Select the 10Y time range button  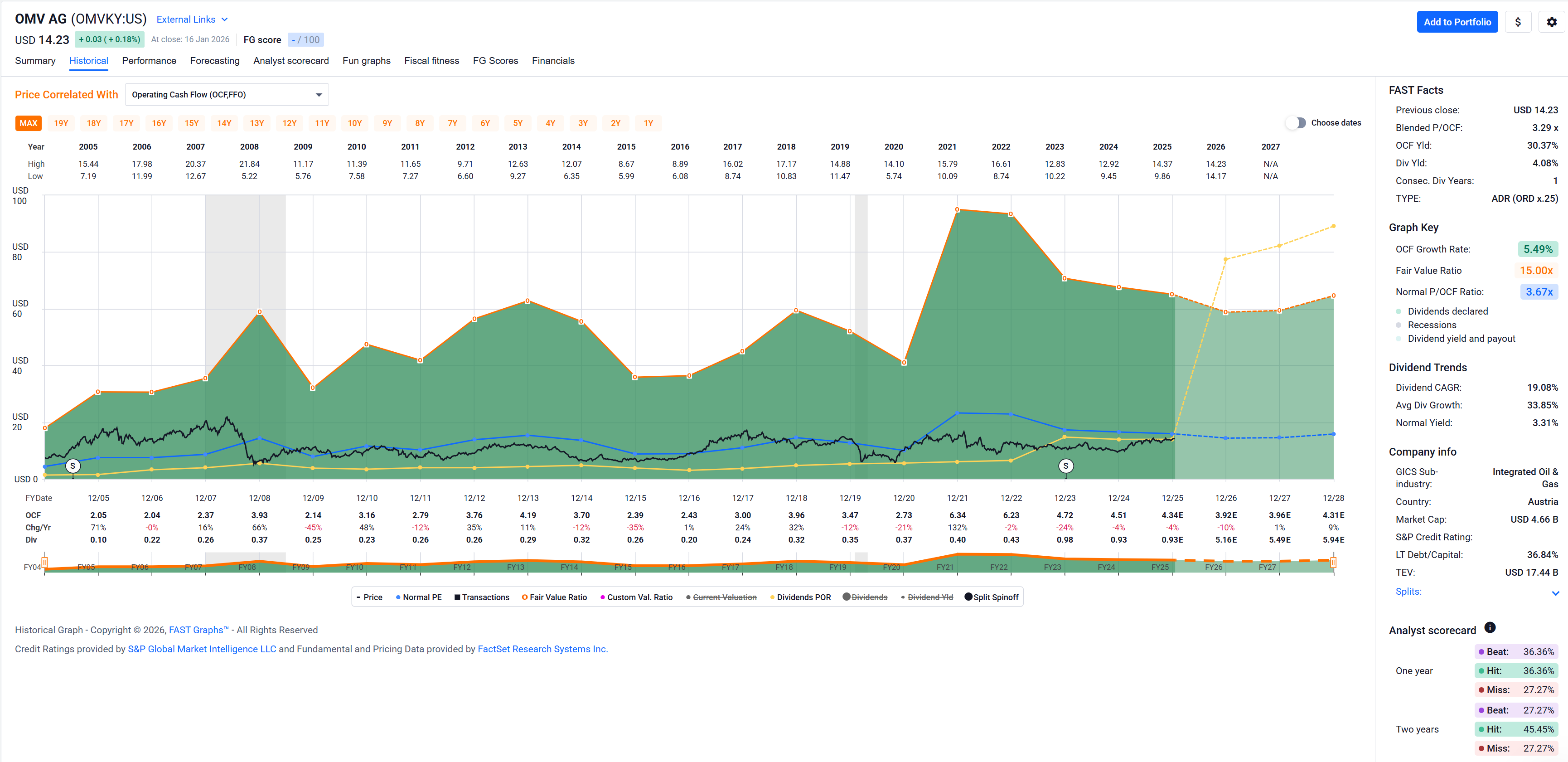tap(354, 123)
